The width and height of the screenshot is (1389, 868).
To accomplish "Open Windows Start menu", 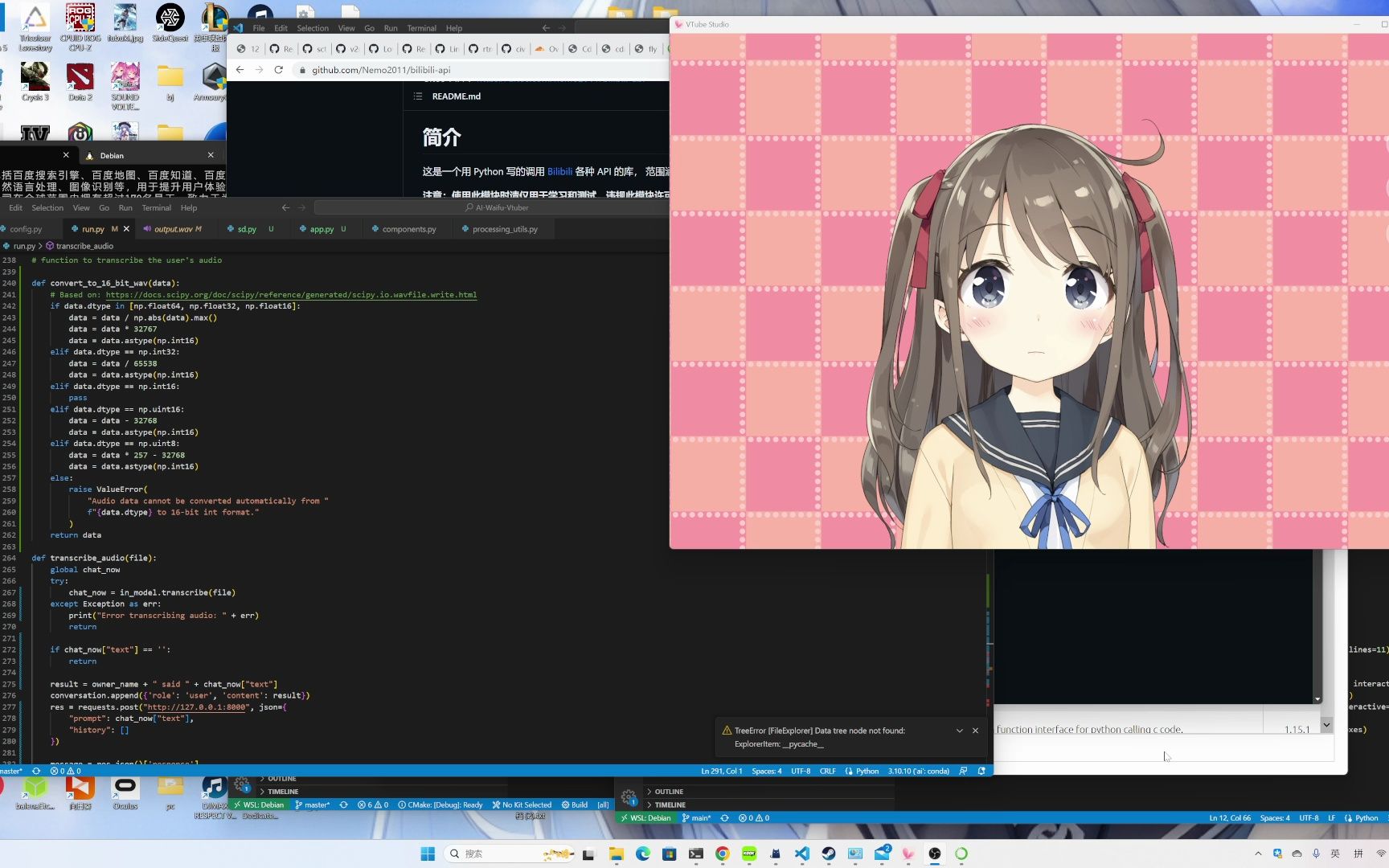I will (428, 854).
